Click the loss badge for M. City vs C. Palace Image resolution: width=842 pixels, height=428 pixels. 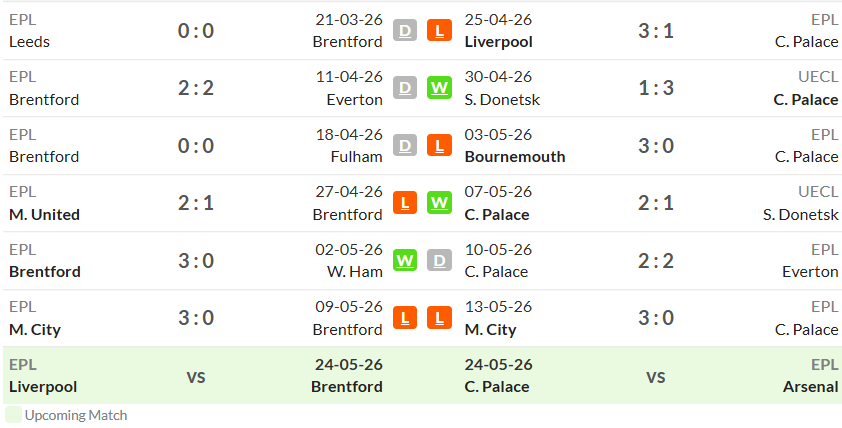click(x=439, y=318)
